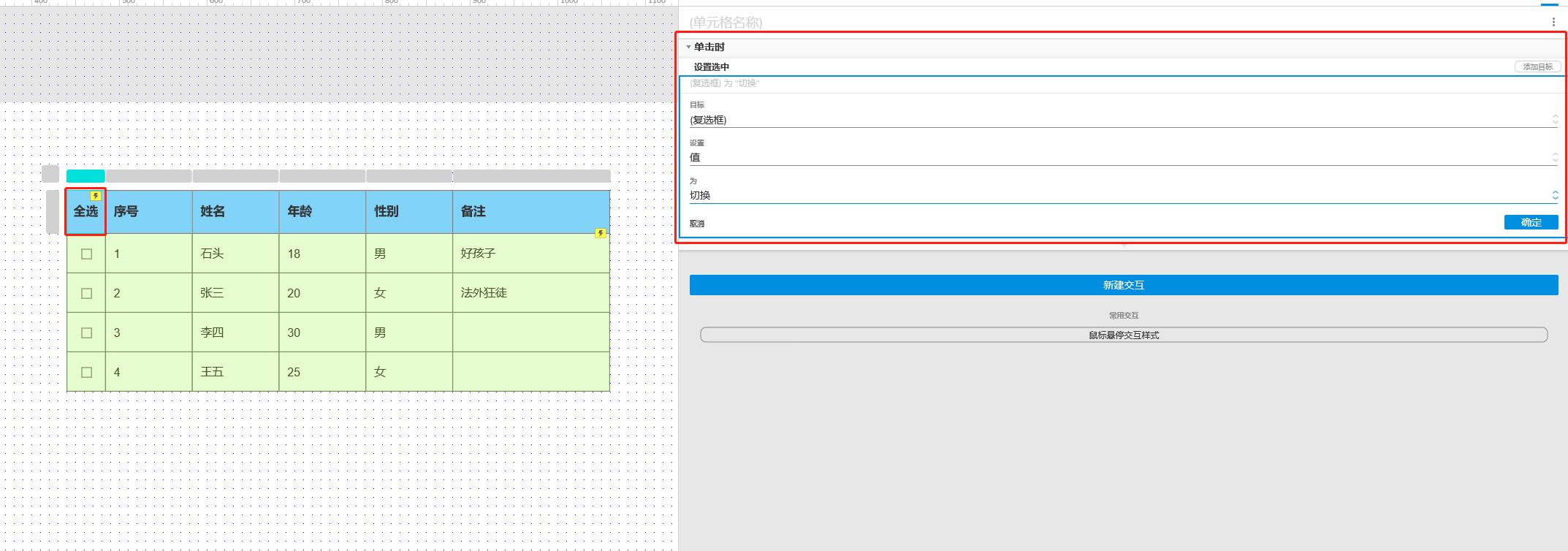Select the 姓名 header cell
1568x551 pixels.
235,212
